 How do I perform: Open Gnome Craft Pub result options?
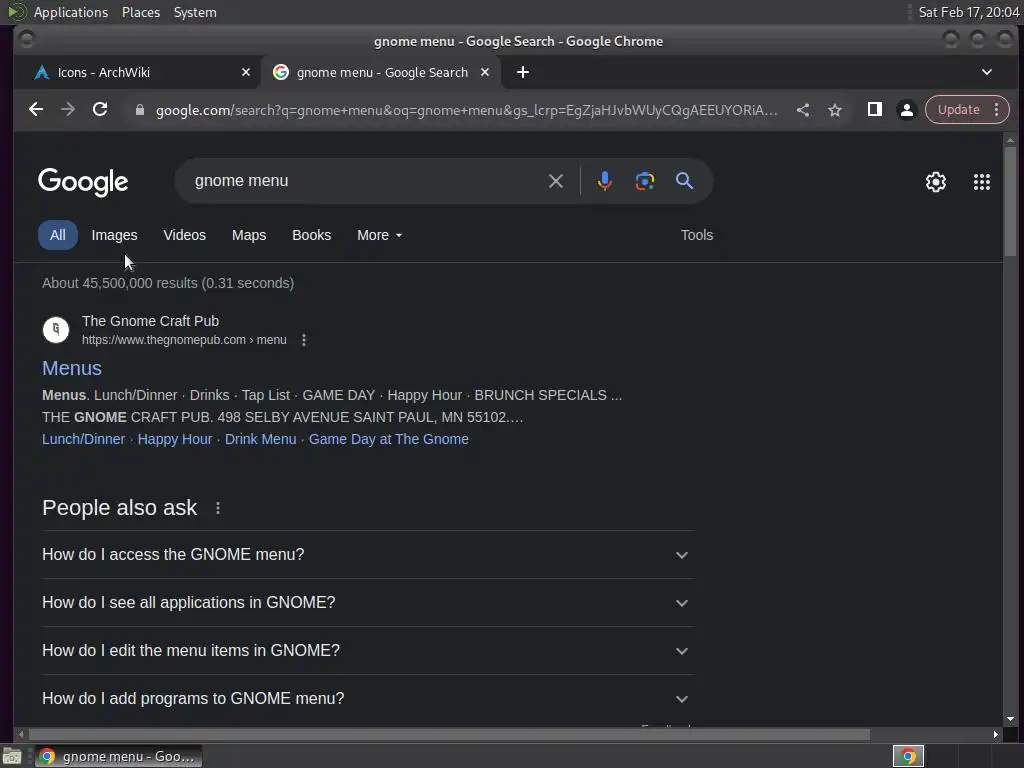pyautogui.click(x=304, y=340)
